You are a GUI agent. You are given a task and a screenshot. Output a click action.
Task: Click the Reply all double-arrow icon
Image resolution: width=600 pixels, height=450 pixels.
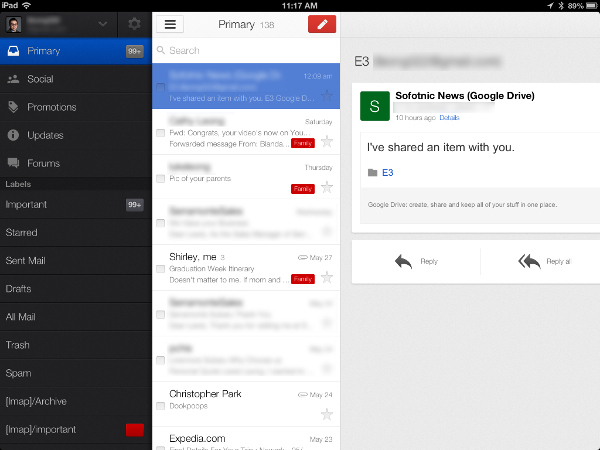coord(529,261)
